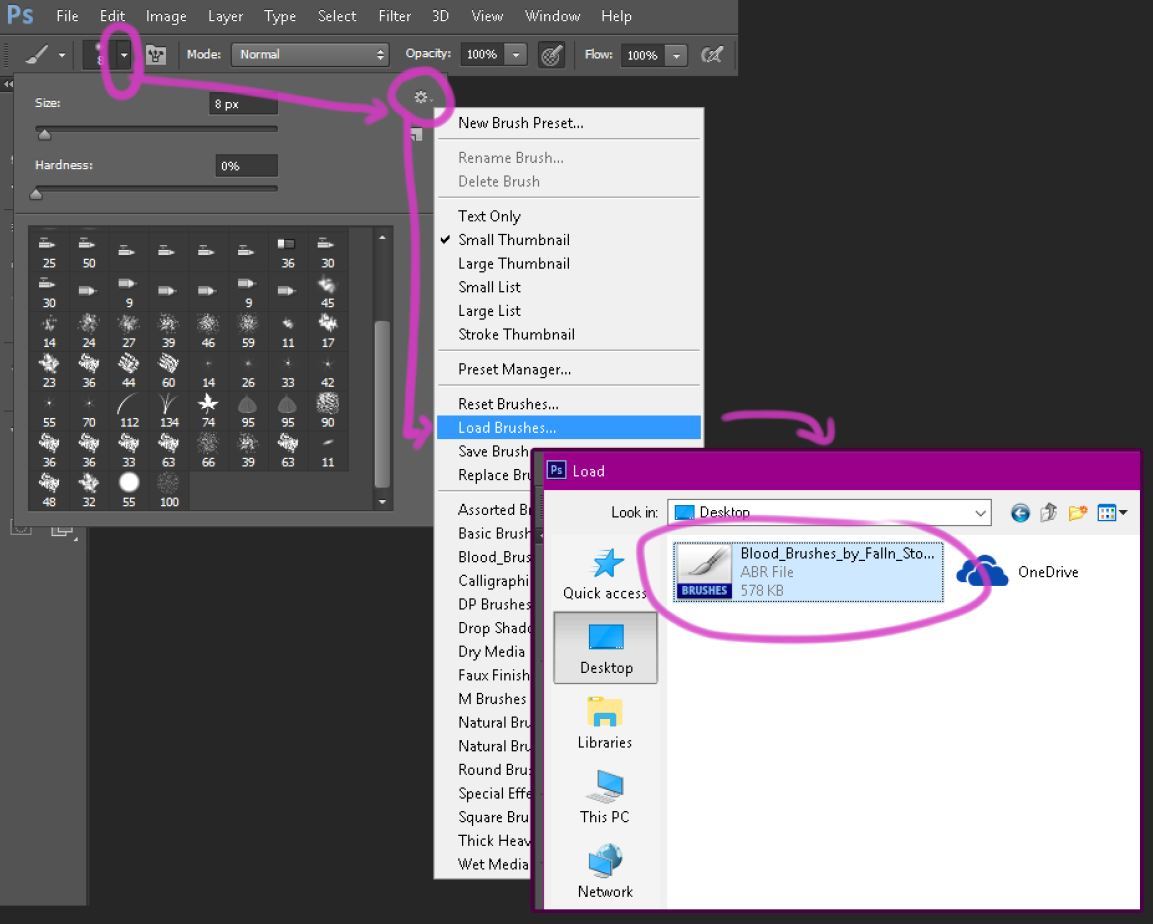Viewport: 1153px width, 924px height.
Task: Select Stroke Thumbnail view option
Action: [x=568, y=334]
